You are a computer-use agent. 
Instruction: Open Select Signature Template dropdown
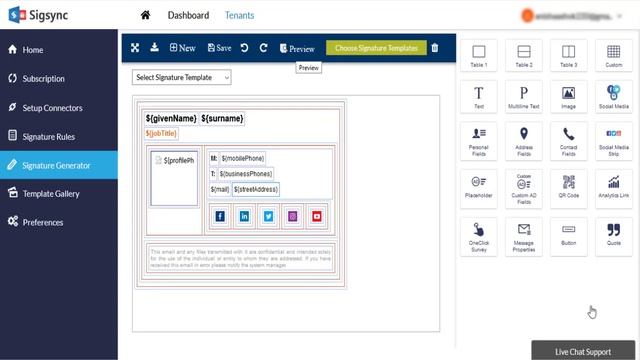182,78
